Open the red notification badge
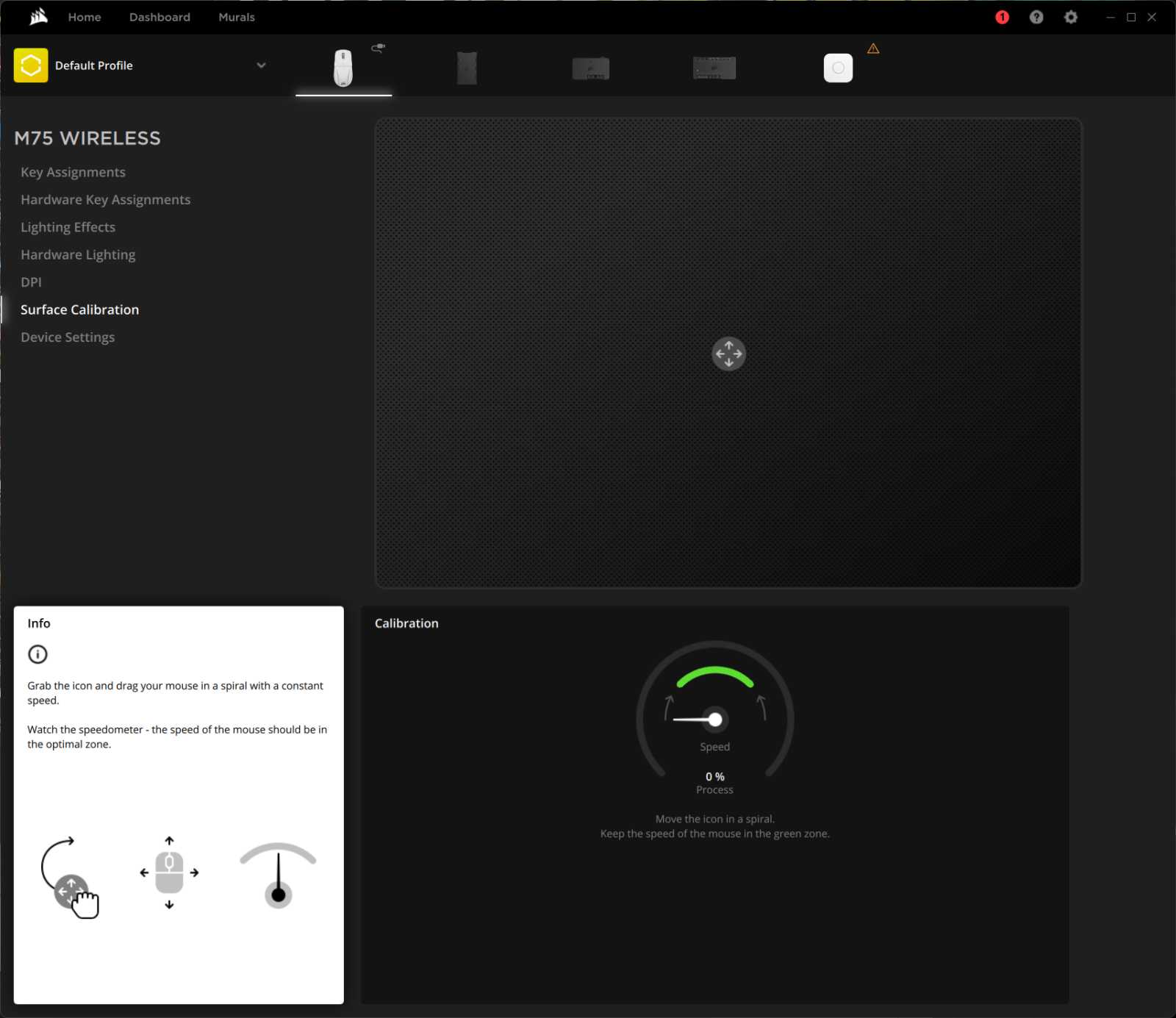Viewport: 1176px width, 1018px height. (1002, 17)
